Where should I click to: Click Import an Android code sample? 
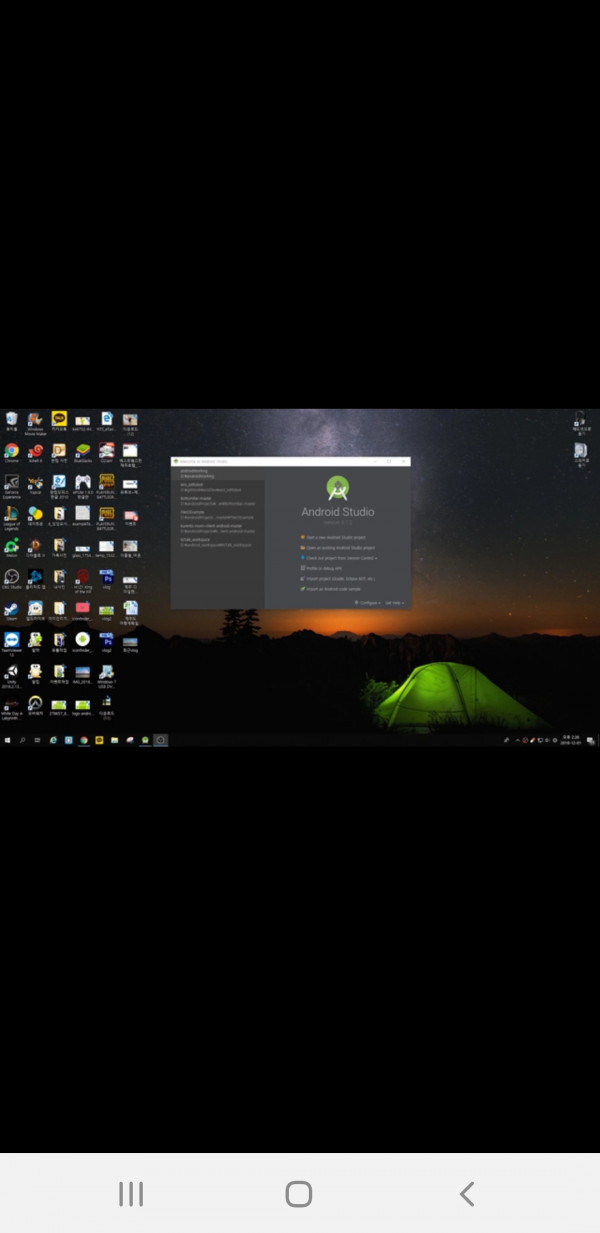(x=331, y=589)
